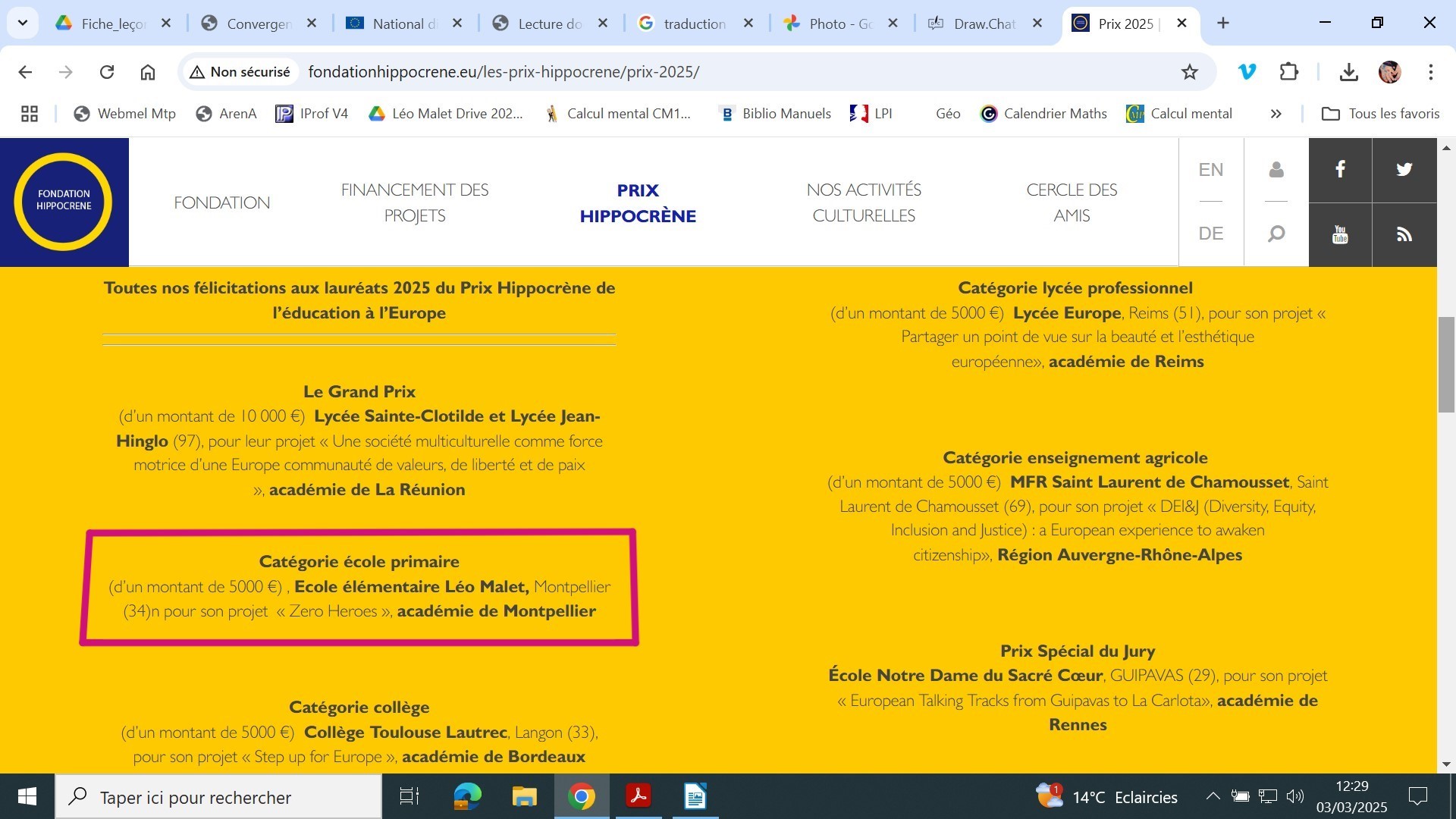Click the Non sécurisé security warning
Image resolution: width=1456 pixels, height=819 pixels.
[x=240, y=72]
